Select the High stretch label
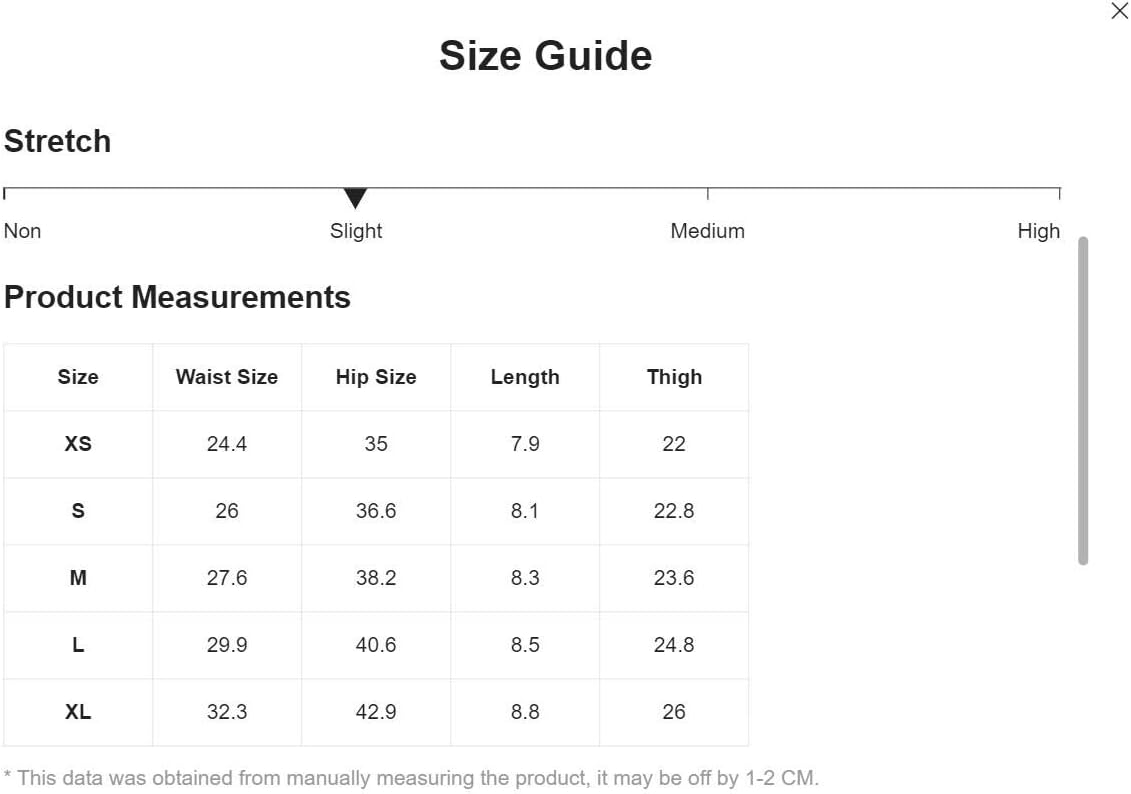This screenshot has width=1131, height=794. point(1038,231)
